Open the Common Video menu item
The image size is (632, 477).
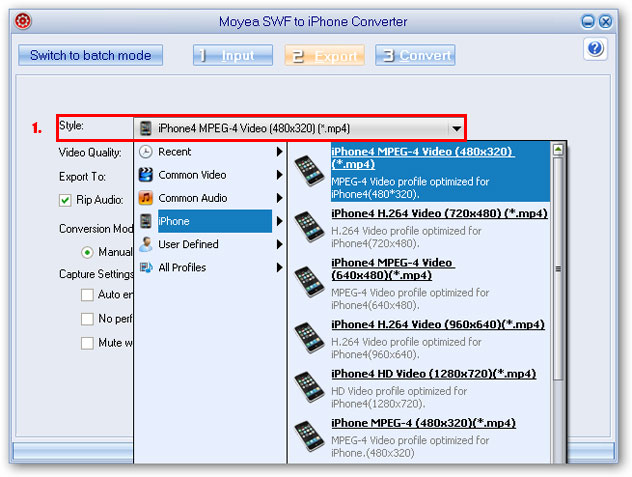tap(210, 175)
